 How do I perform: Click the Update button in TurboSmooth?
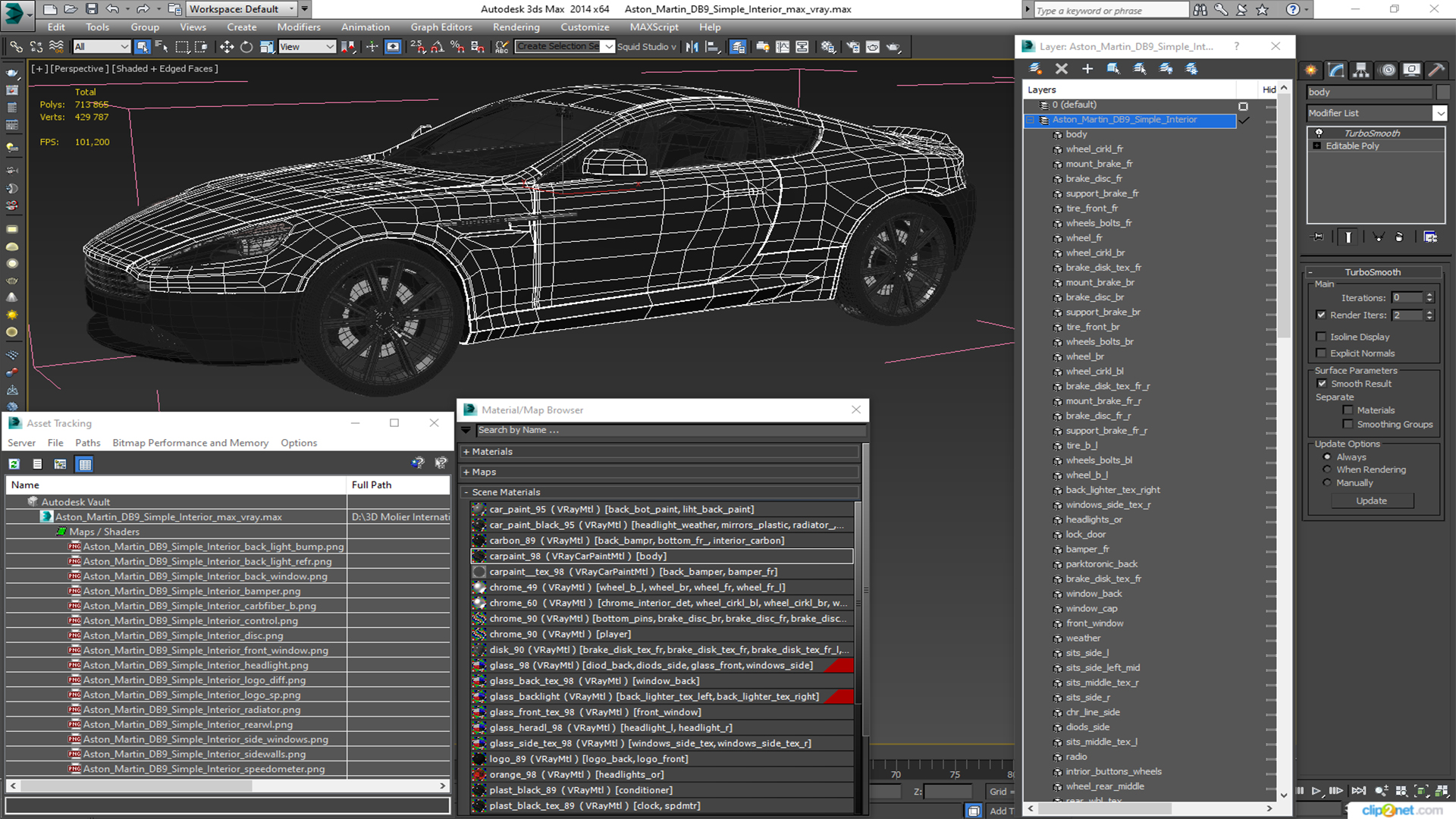tap(1371, 500)
